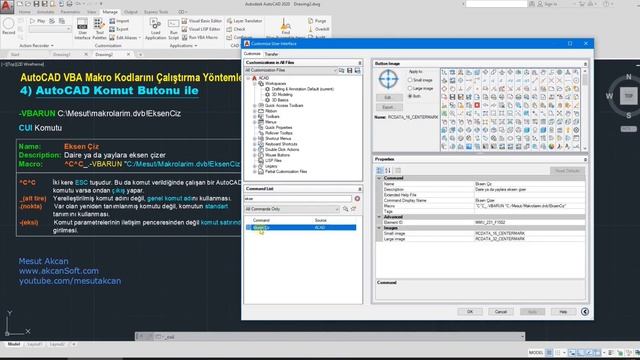Click Check in CAD Standards panel
This screenshot has width=640, height=360.
click(x=236, y=29)
